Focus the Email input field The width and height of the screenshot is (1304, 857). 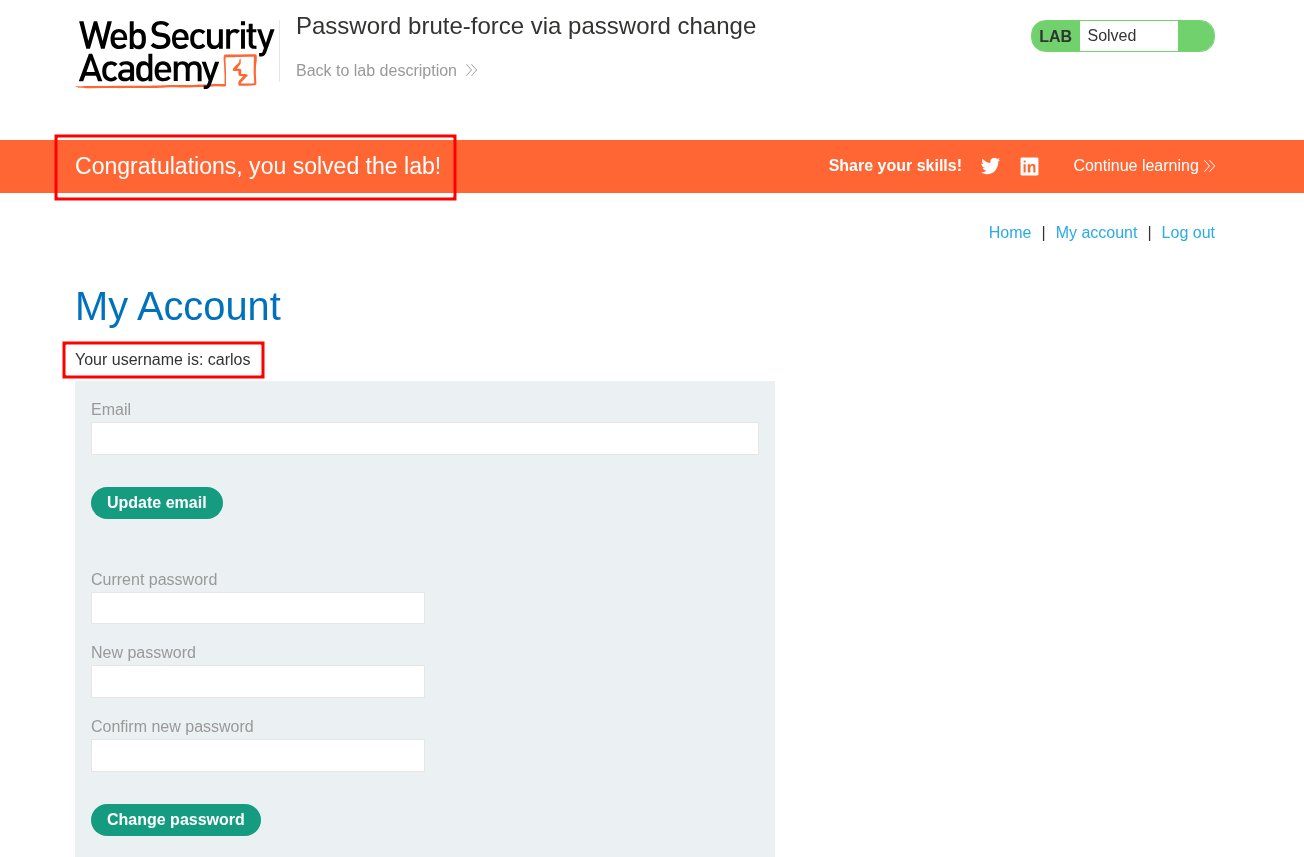pyautogui.click(x=424, y=439)
